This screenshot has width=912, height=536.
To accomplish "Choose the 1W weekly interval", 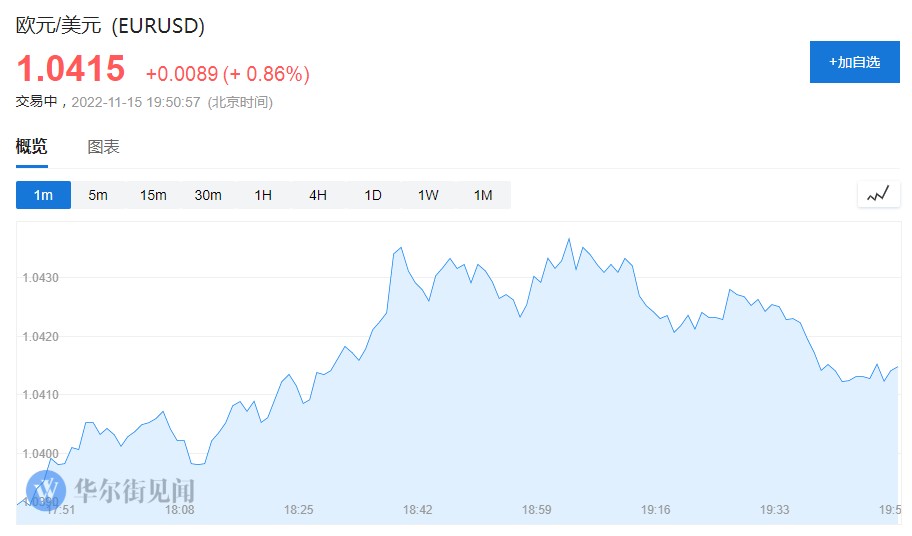I will coord(428,195).
